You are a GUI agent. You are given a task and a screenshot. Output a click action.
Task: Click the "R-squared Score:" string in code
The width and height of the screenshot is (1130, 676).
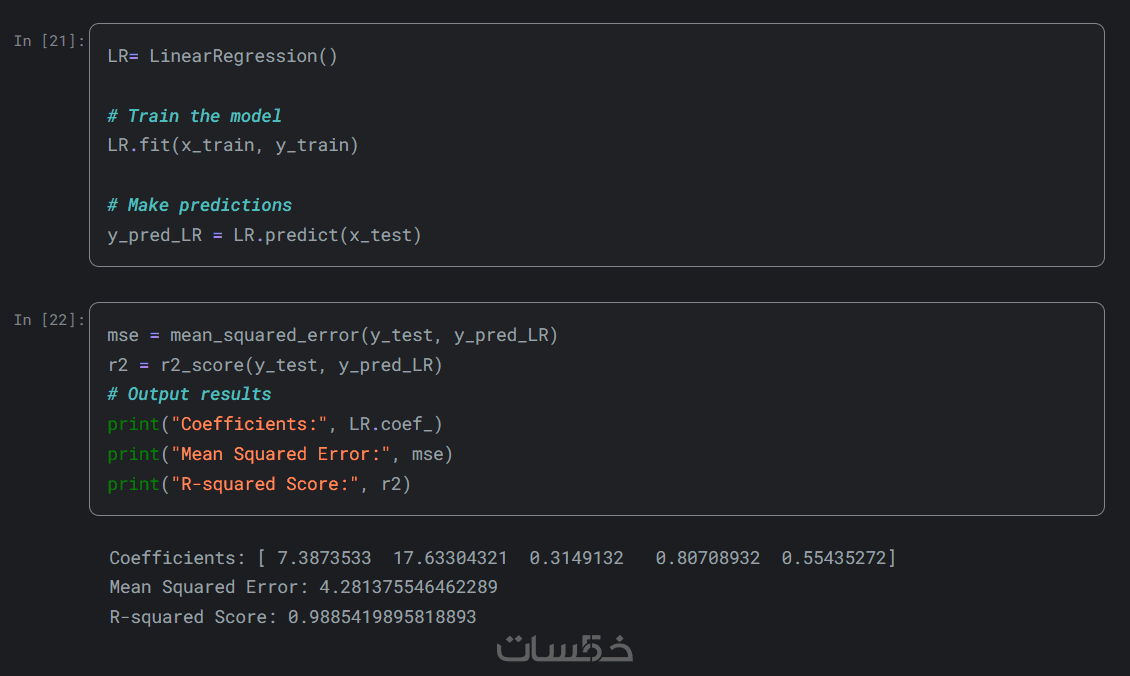(264, 484)
